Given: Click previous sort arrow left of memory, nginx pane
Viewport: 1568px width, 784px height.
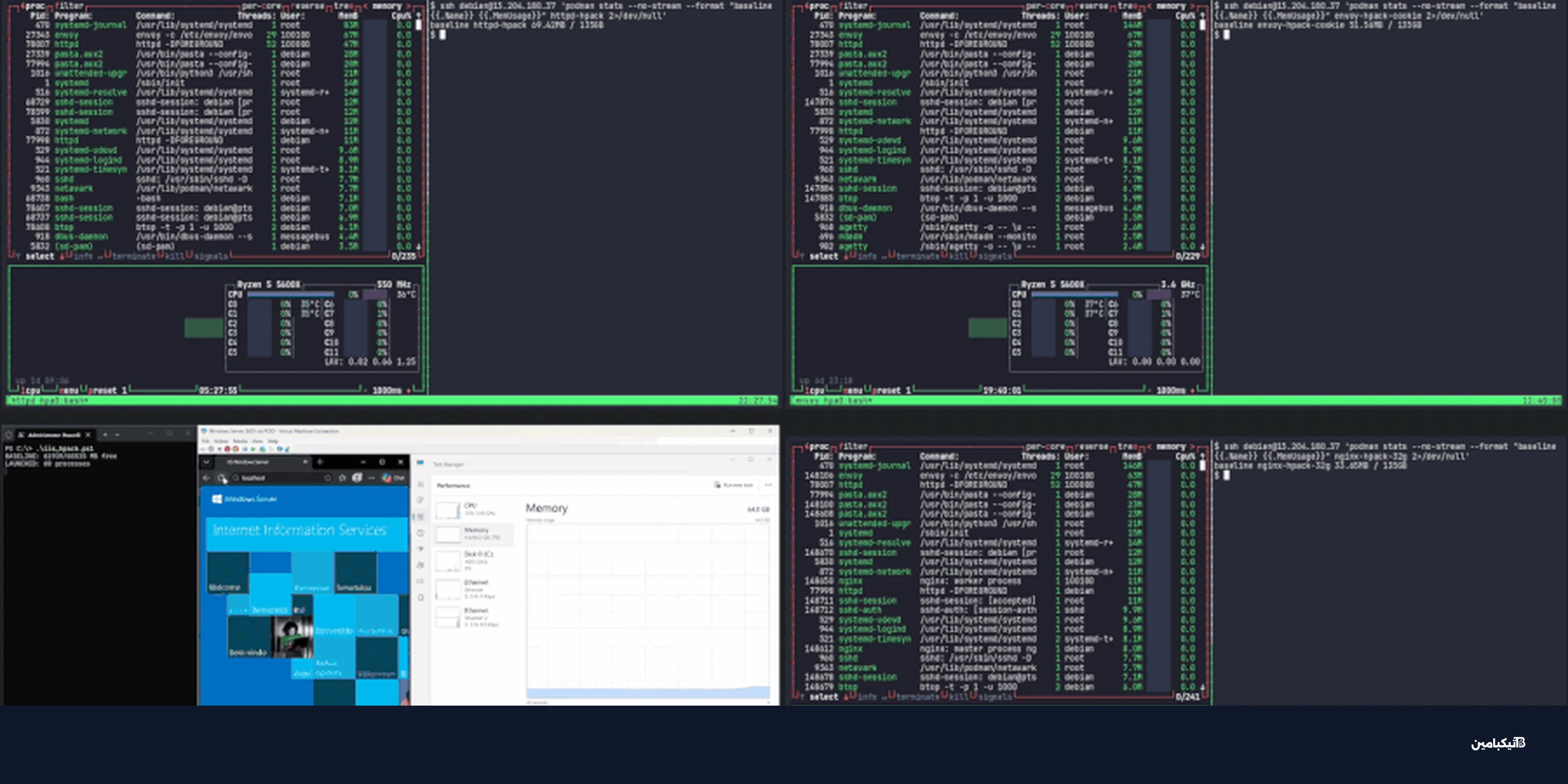Looking at the screenshot, I should coord(1150,447).
